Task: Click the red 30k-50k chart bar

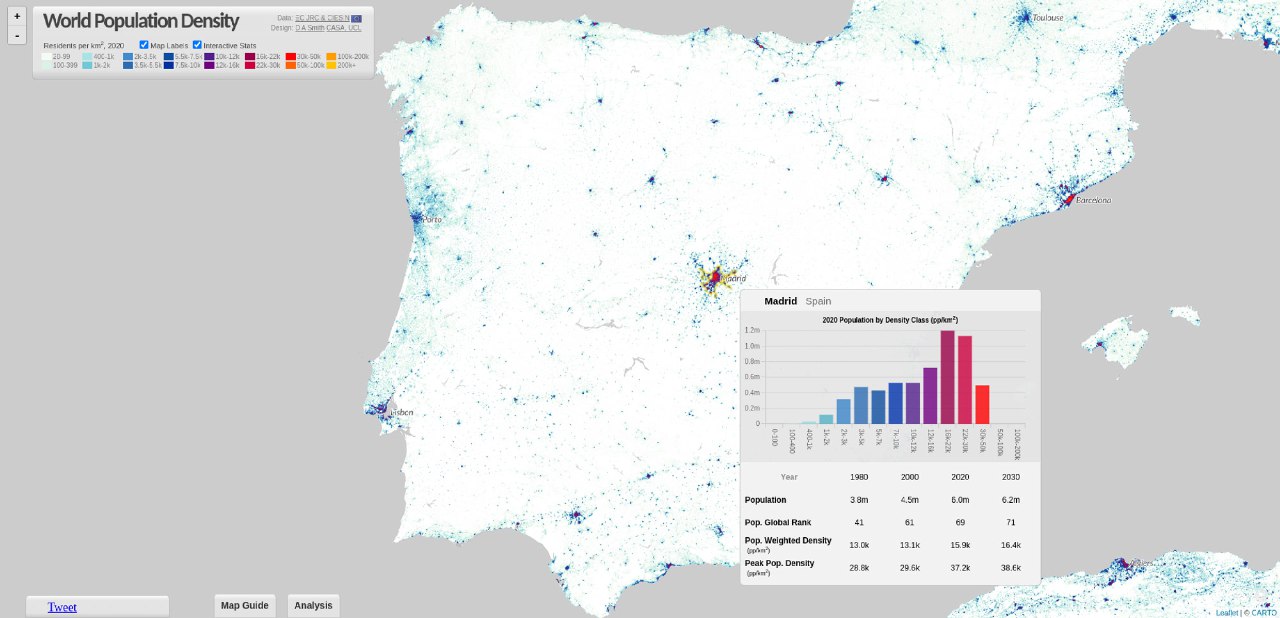Action: coord(982,404)
